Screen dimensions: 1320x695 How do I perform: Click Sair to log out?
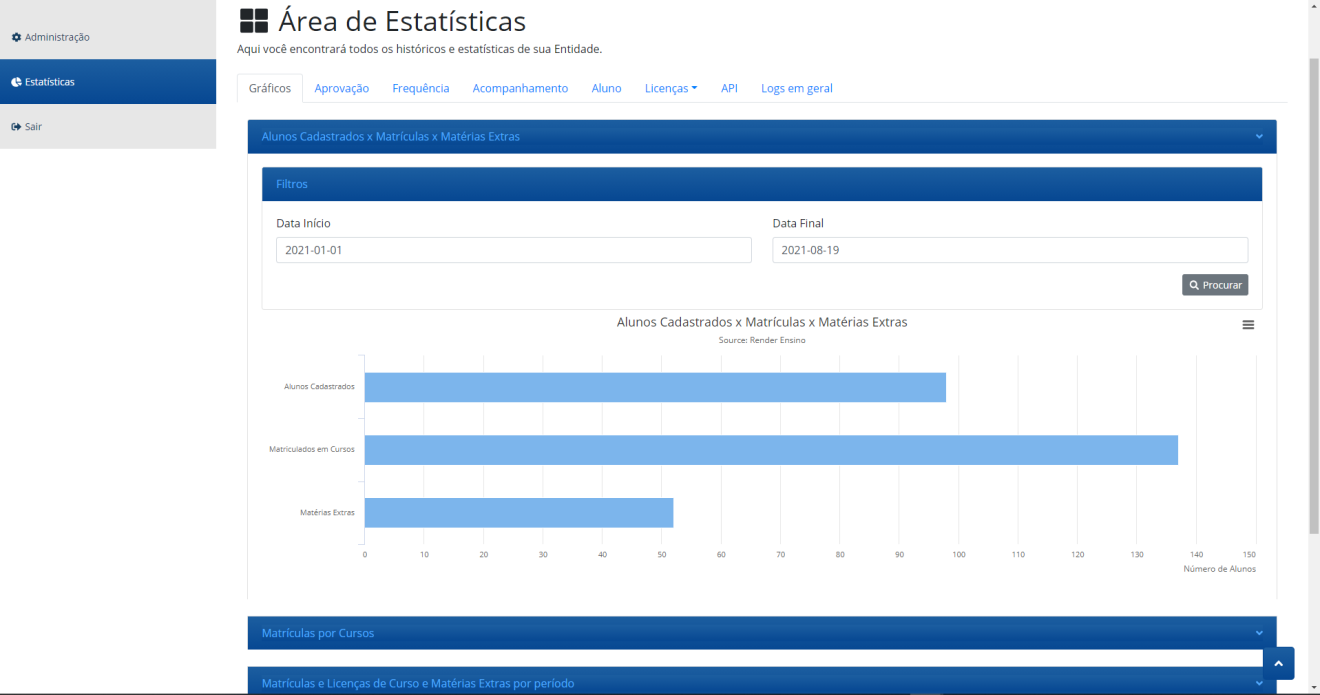click(x=30, y=126)
